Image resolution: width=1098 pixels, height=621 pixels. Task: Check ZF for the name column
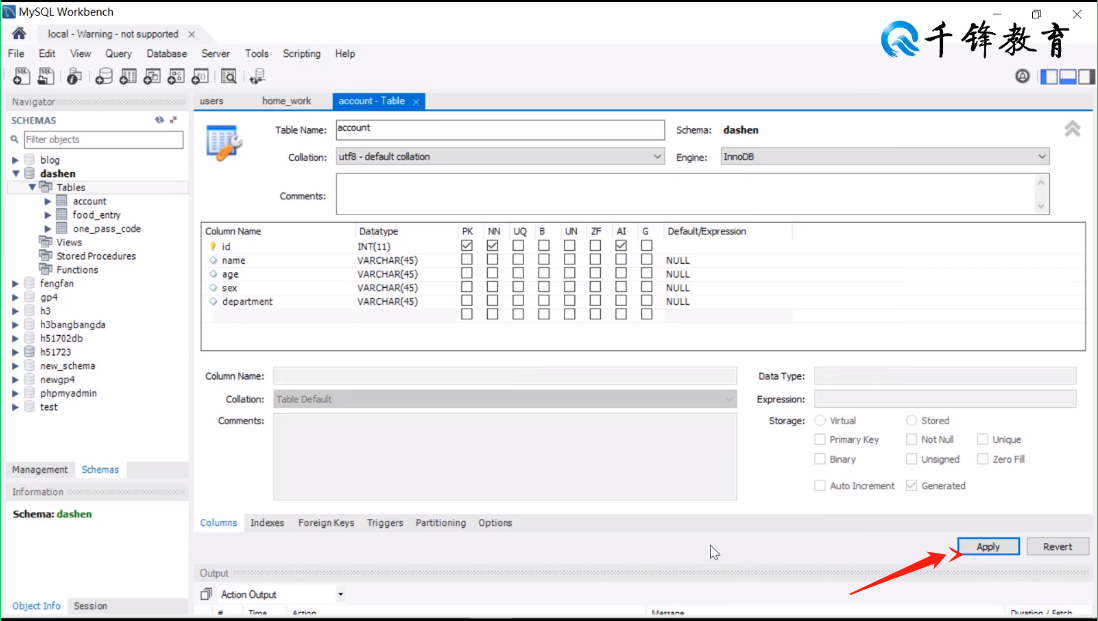[x=595, y=260]
